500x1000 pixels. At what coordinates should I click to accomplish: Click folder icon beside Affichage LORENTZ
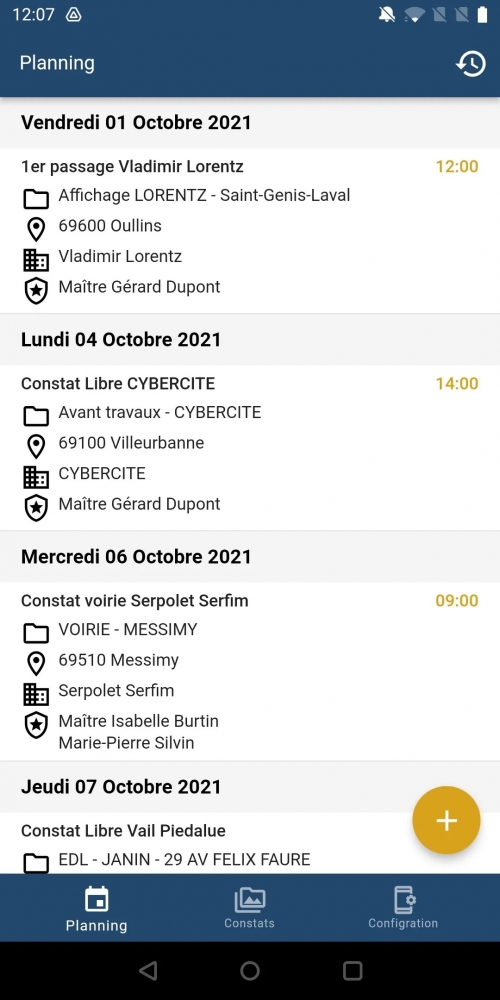click(x=36, y=198)
